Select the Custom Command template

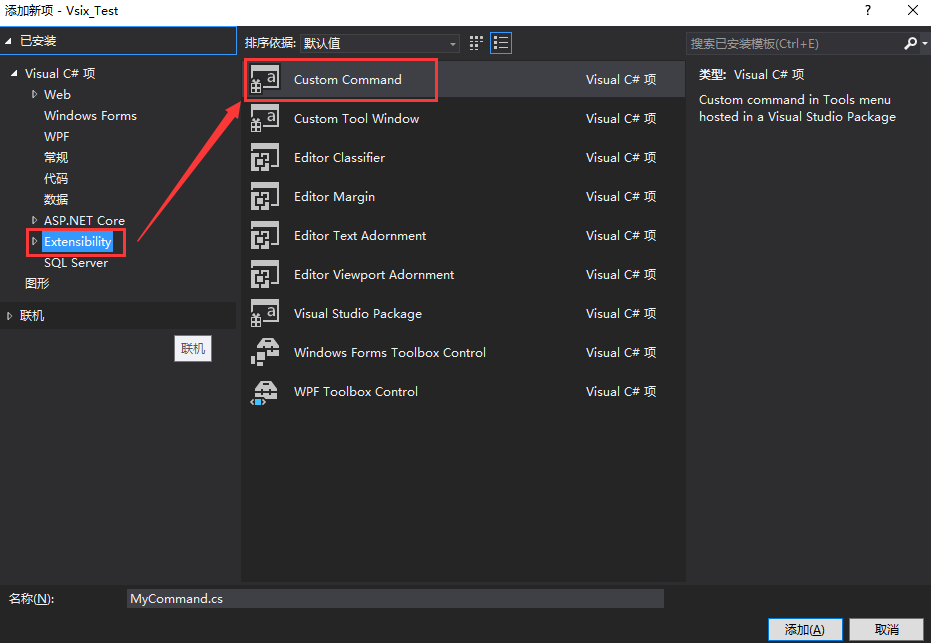click(464, 80)
